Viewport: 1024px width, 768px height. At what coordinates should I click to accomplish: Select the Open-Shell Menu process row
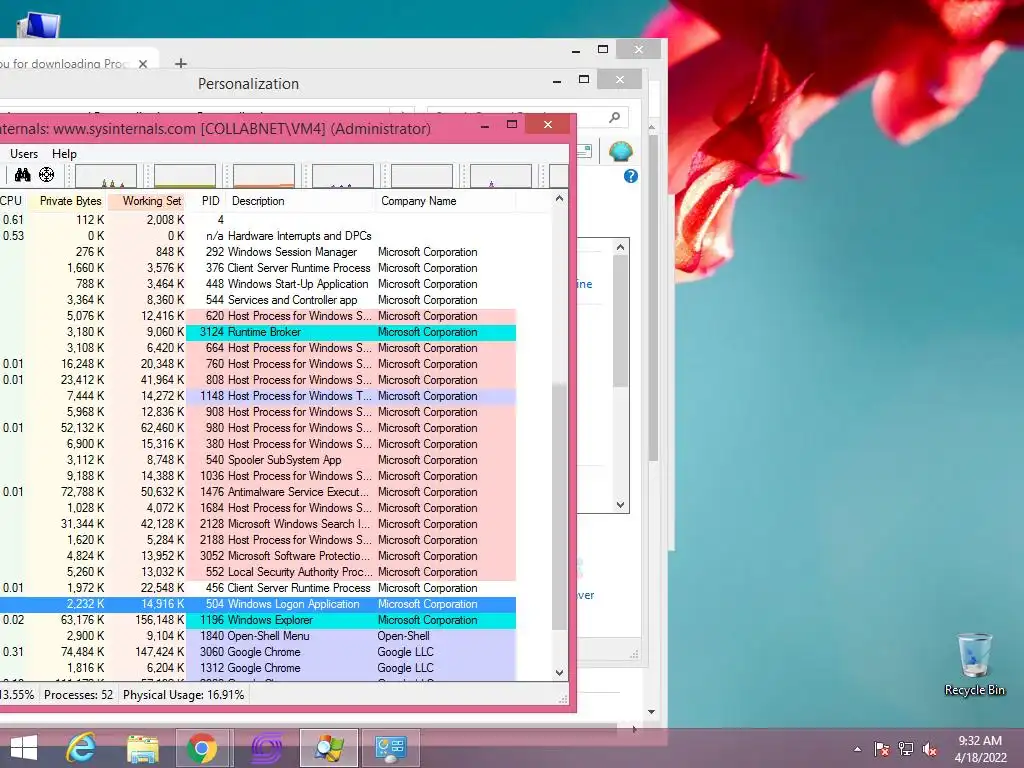(x=258, y=636)
